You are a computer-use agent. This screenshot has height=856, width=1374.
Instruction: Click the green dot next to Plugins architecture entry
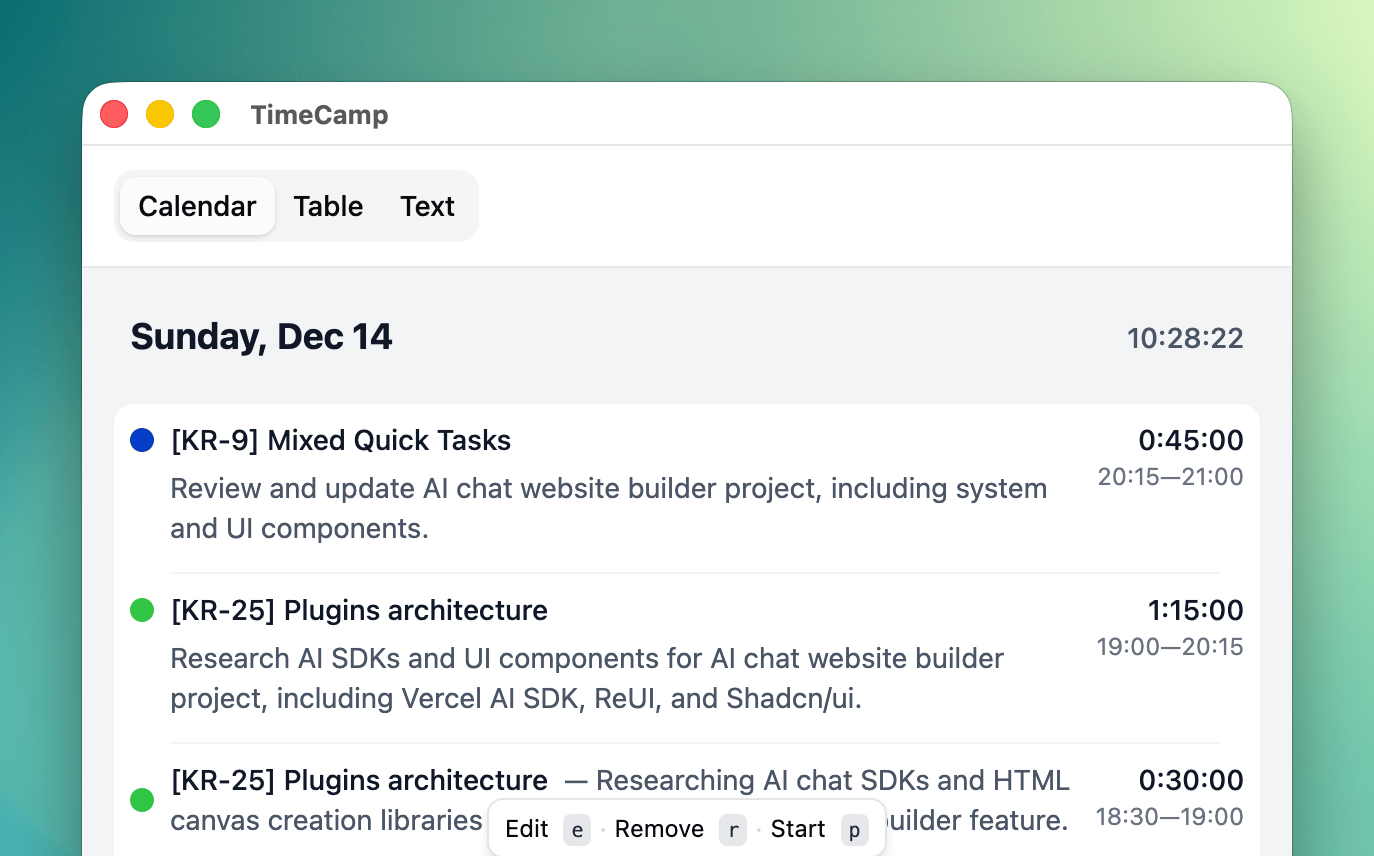pos(141,610)
